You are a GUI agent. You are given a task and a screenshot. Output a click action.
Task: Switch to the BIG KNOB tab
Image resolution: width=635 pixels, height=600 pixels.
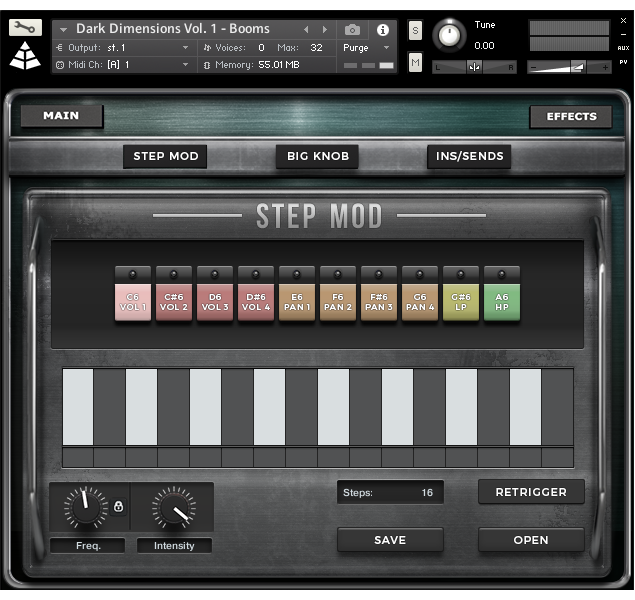pos(318,156)
